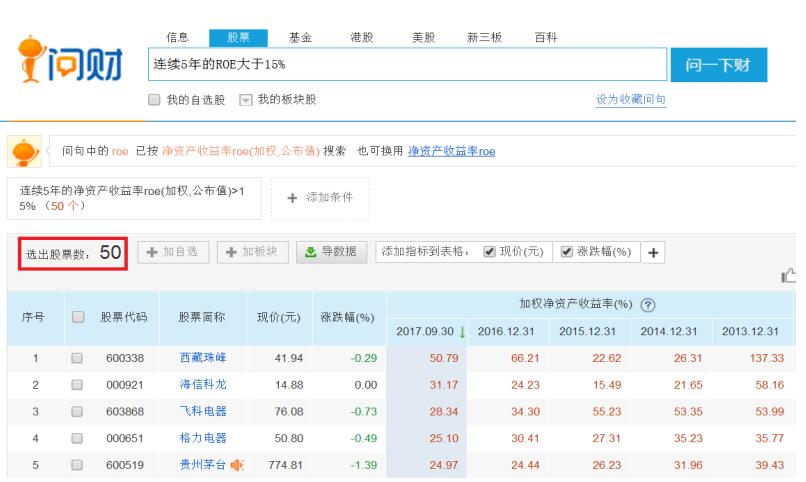Expand the 我的板块股 dropdown
Viewport: 806px width, 482px height.
pos(246,100)
